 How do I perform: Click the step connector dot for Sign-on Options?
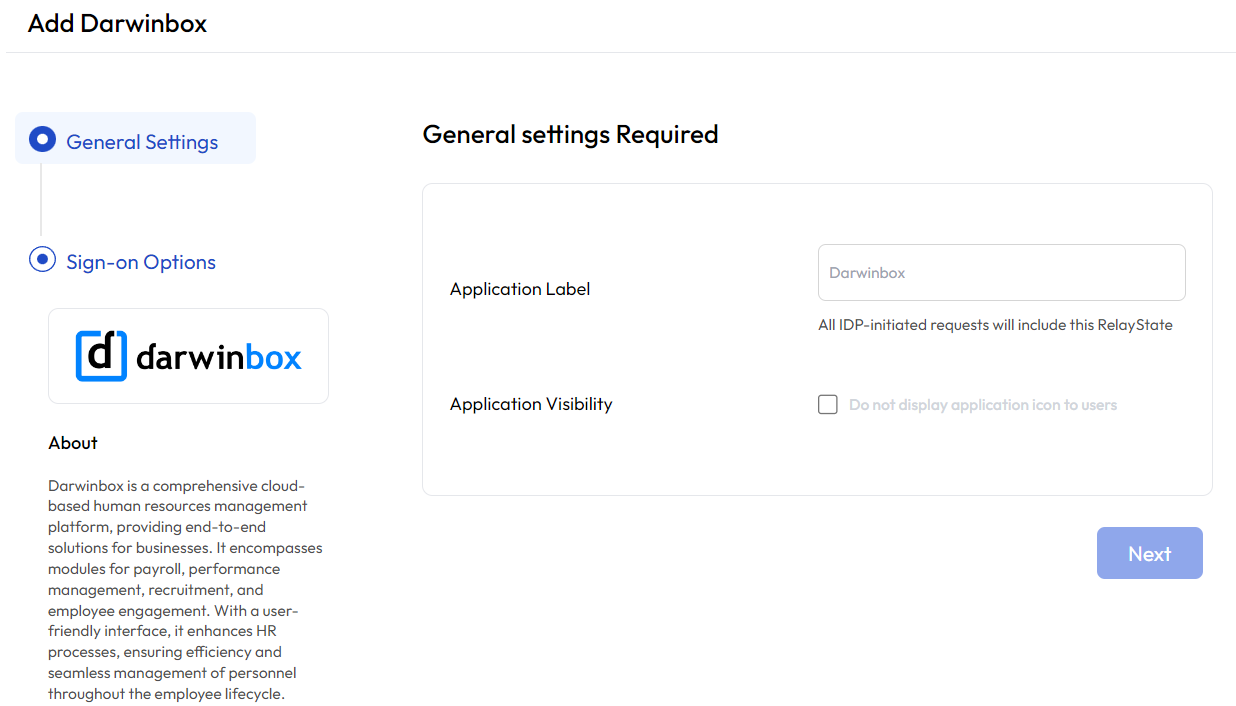click(42, 261)
